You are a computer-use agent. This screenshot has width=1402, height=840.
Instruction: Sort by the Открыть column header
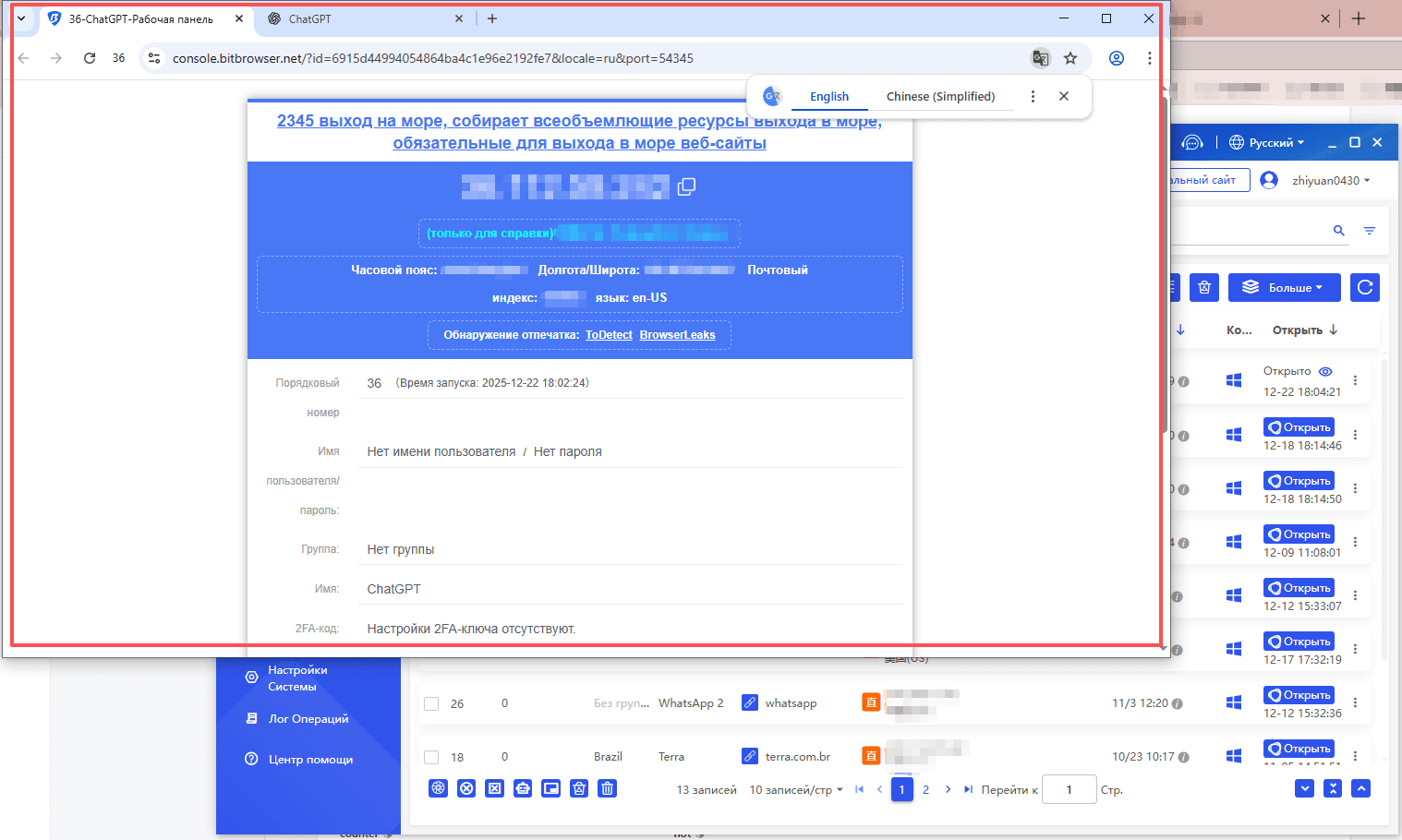coord(1305,330)
